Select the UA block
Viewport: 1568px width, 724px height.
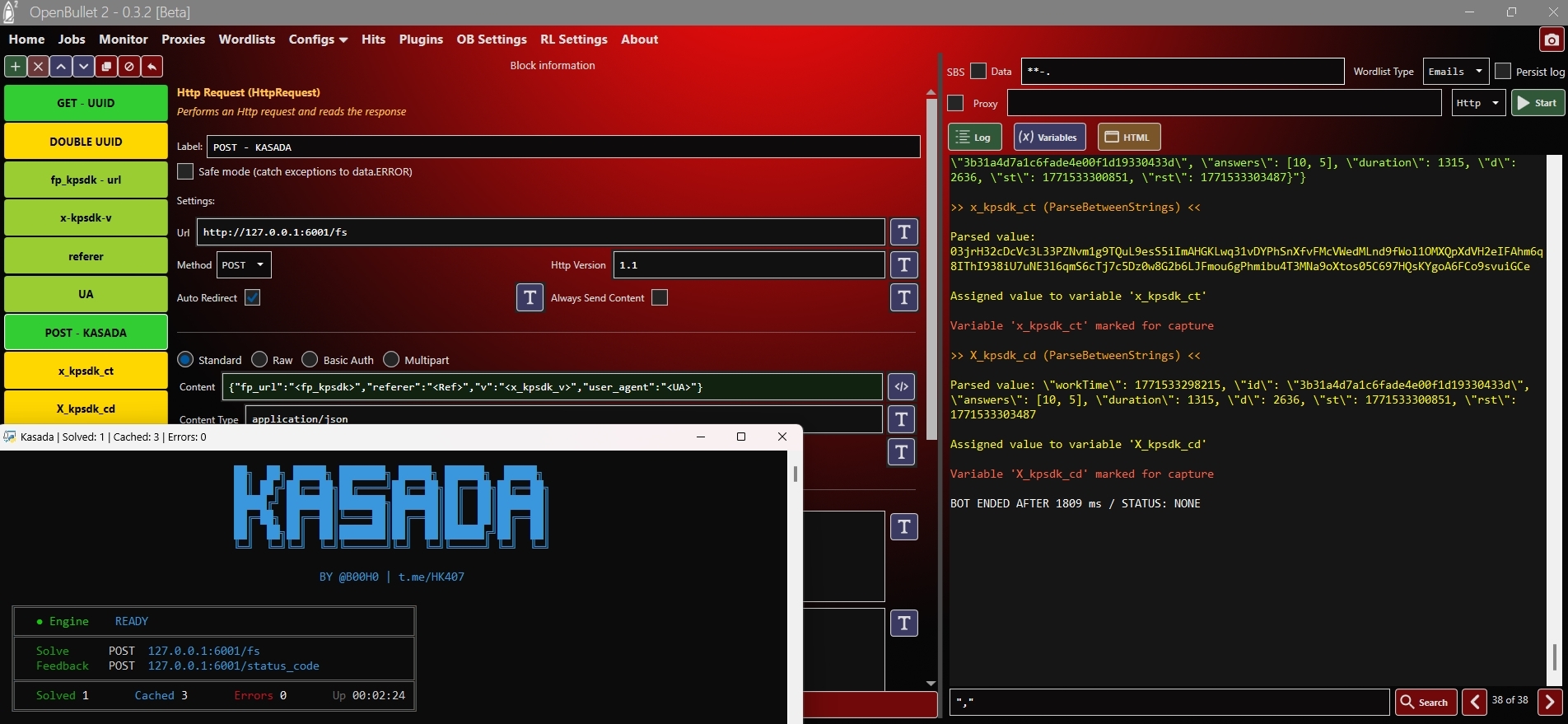click(86, 294)
